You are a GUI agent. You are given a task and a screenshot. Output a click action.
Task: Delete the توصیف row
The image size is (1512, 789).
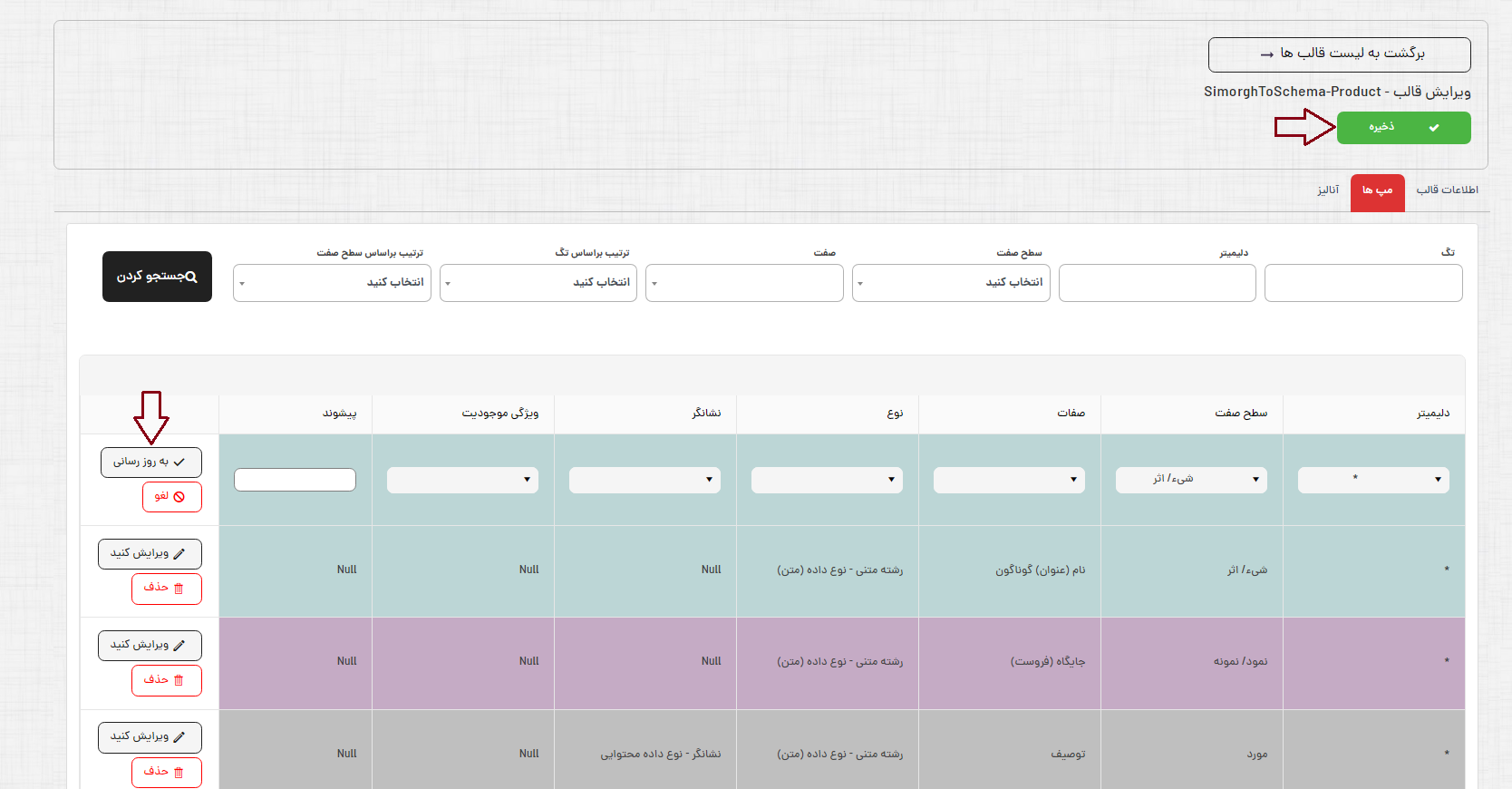(x=166, y=772)
